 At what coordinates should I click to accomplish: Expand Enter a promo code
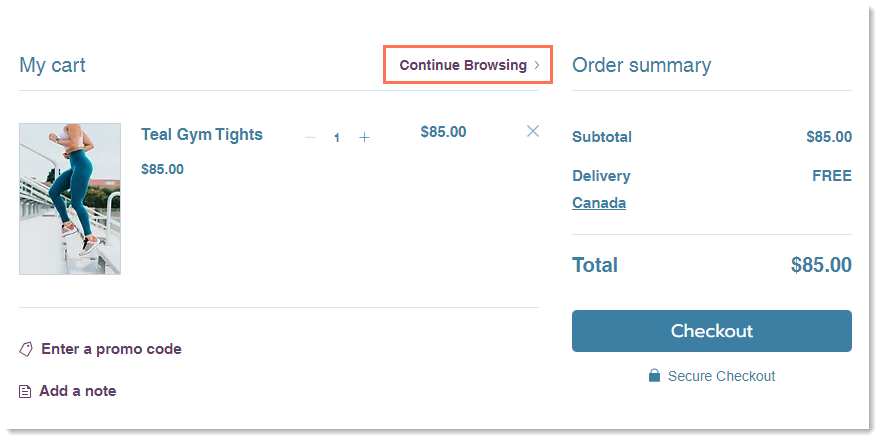point(111,349)
